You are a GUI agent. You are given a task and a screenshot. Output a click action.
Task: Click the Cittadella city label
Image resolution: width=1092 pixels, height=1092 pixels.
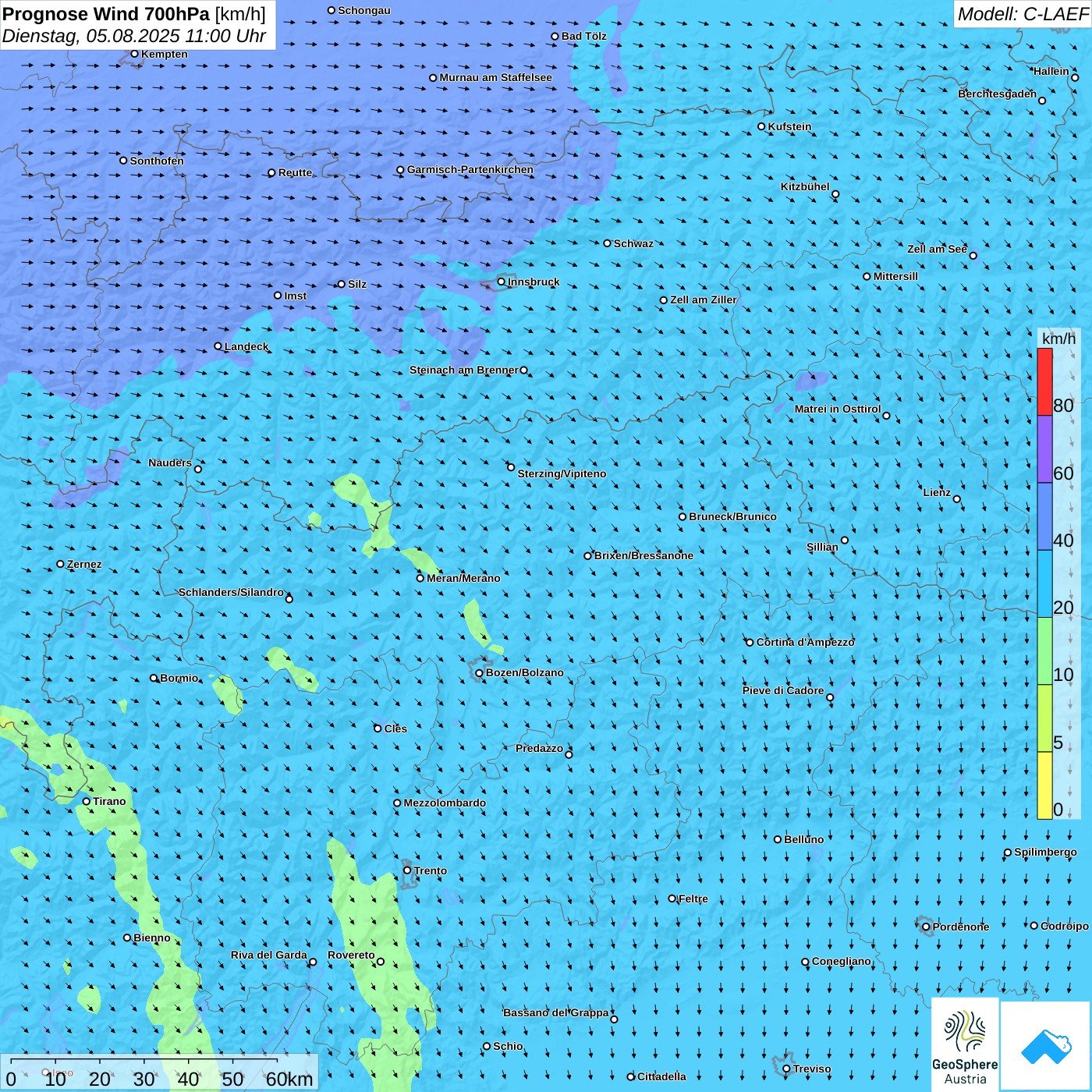point(661,1076)
